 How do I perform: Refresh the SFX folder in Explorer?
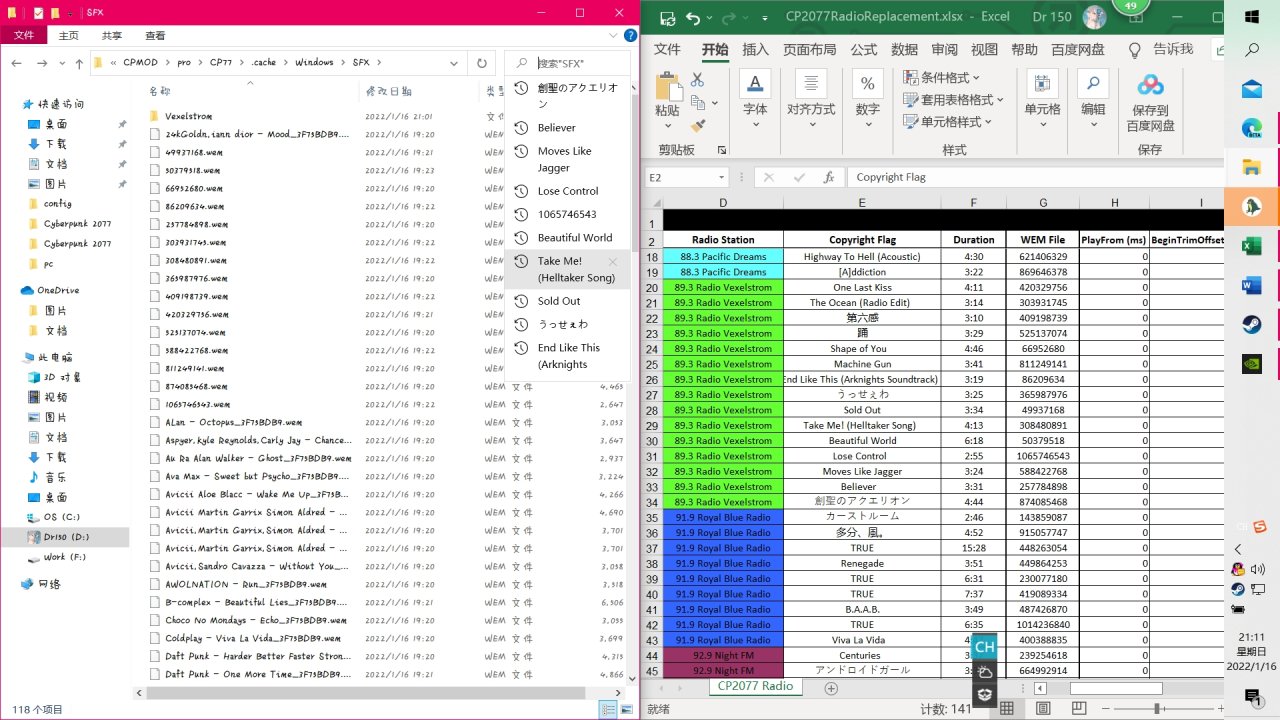(482, 63)
